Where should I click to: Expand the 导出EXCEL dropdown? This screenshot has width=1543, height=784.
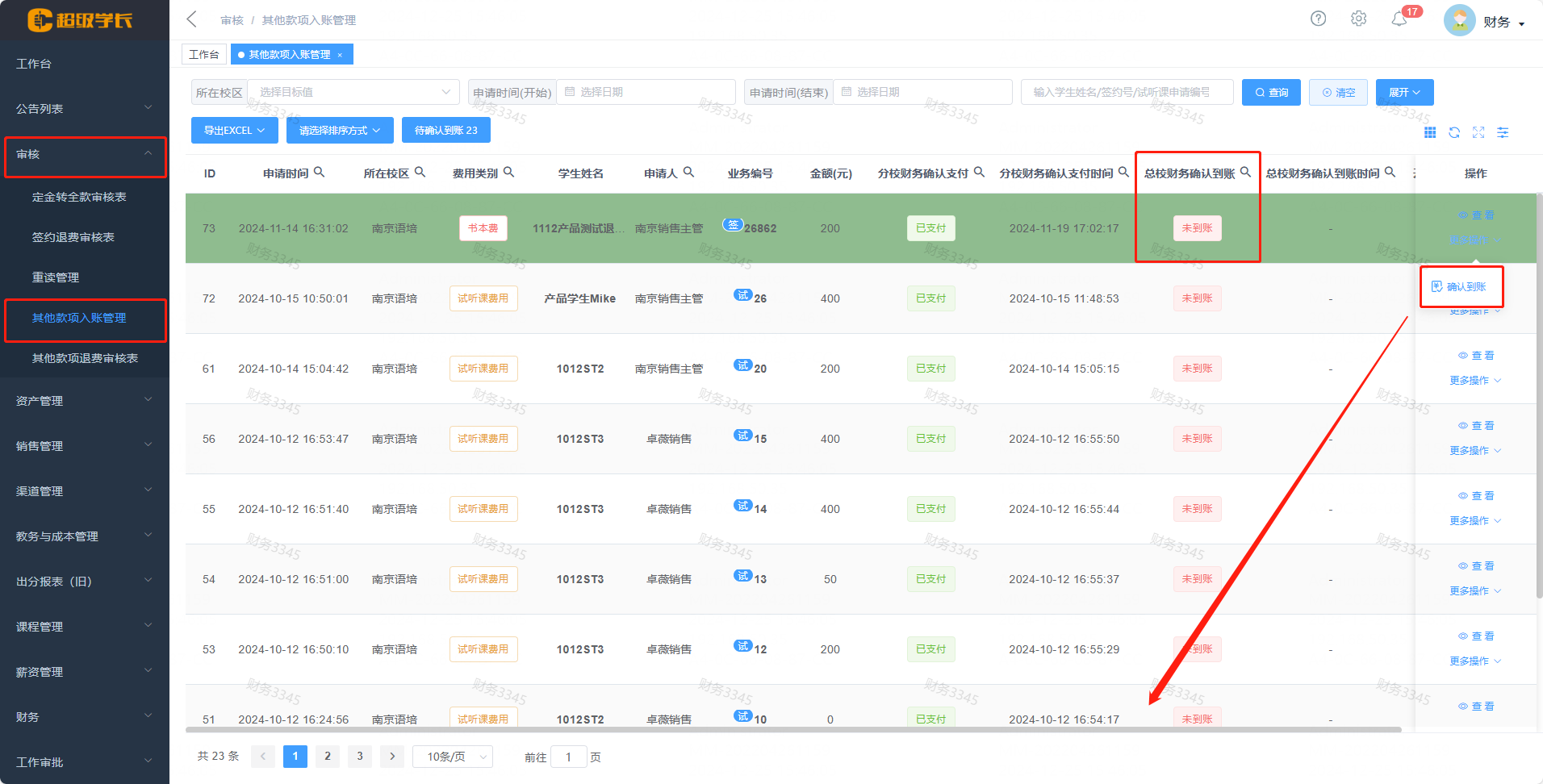[x=234, y=130]
